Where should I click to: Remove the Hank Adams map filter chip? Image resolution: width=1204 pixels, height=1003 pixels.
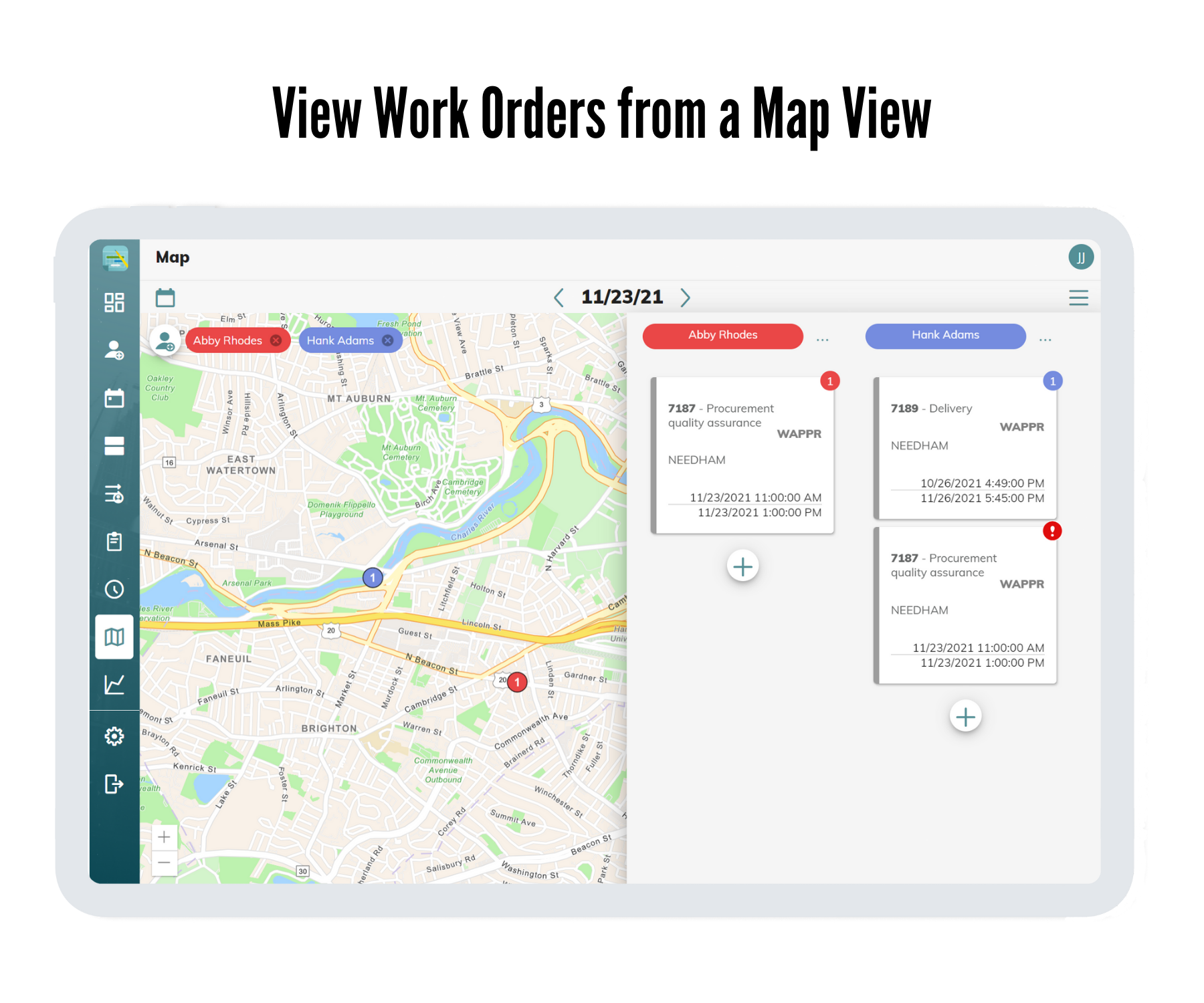click(x=387, y=340)
